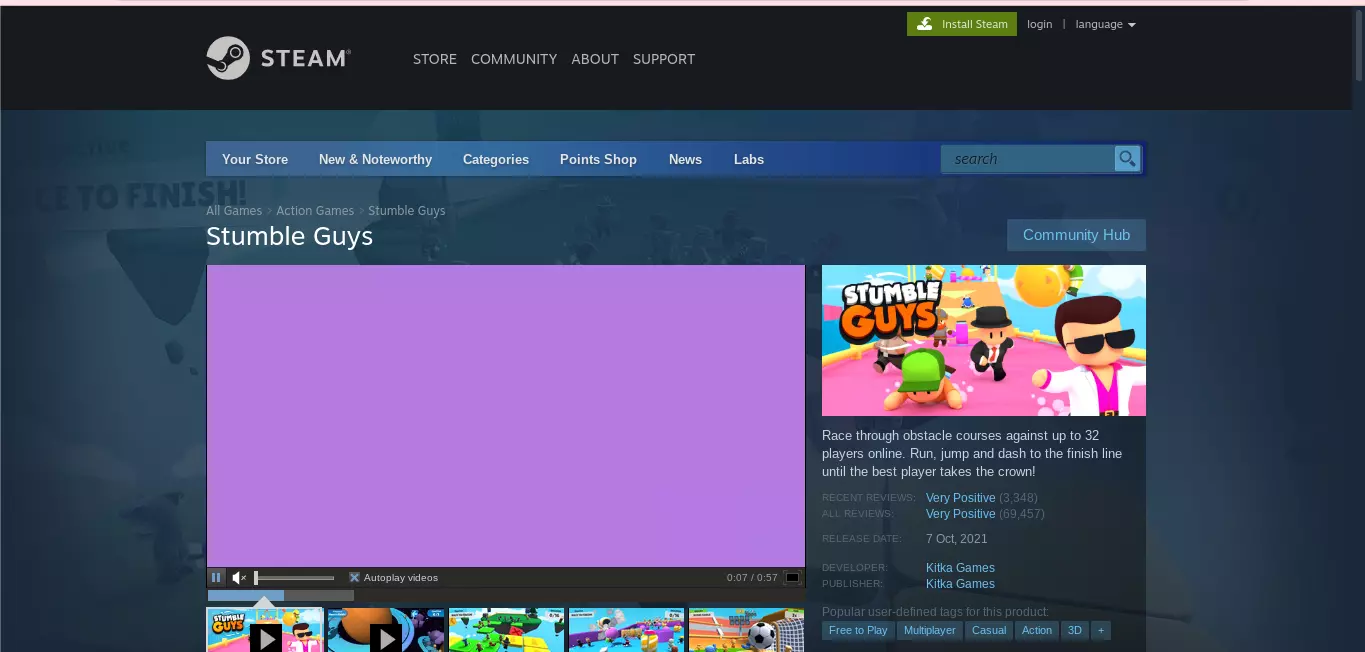Open the Your Store tab
Image resolution: width=1365 pixels, height=652 pixels.
coord(255,159)
